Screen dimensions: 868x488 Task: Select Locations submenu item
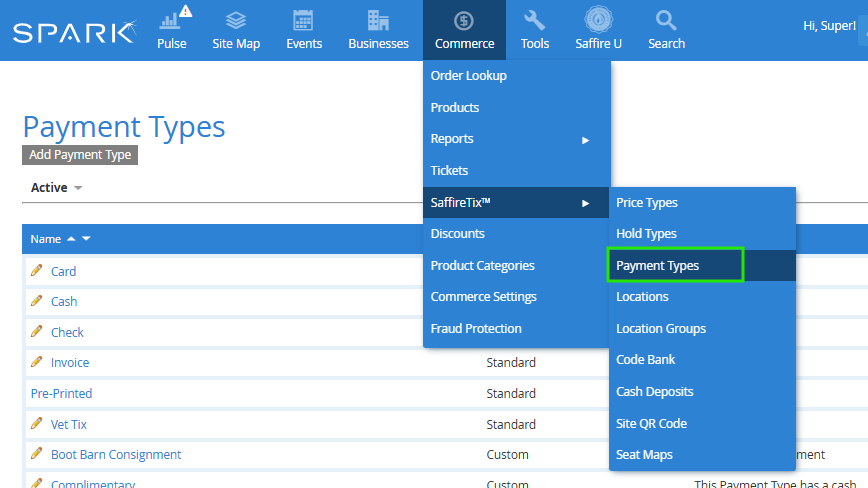point(642,297)
